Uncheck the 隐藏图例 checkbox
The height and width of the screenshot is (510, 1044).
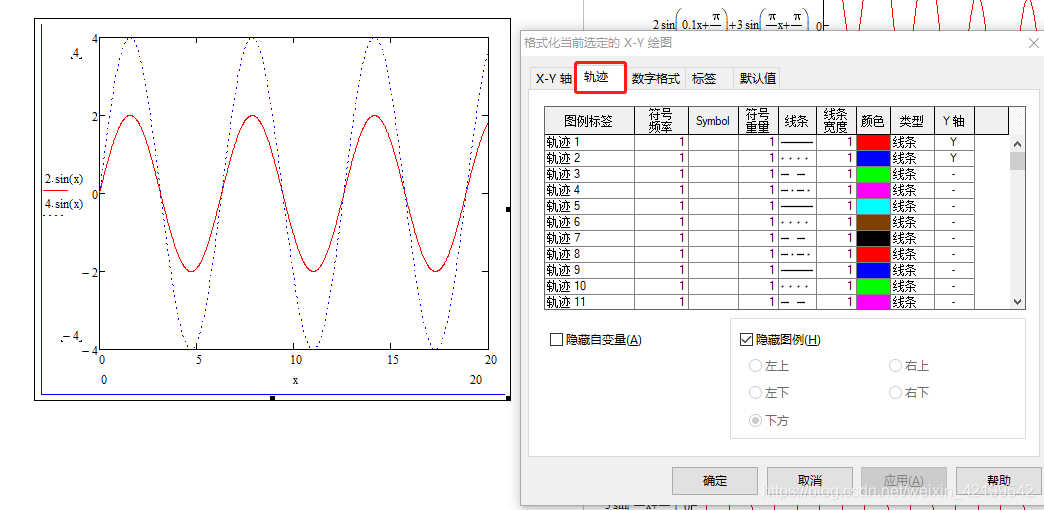[746, 340]
